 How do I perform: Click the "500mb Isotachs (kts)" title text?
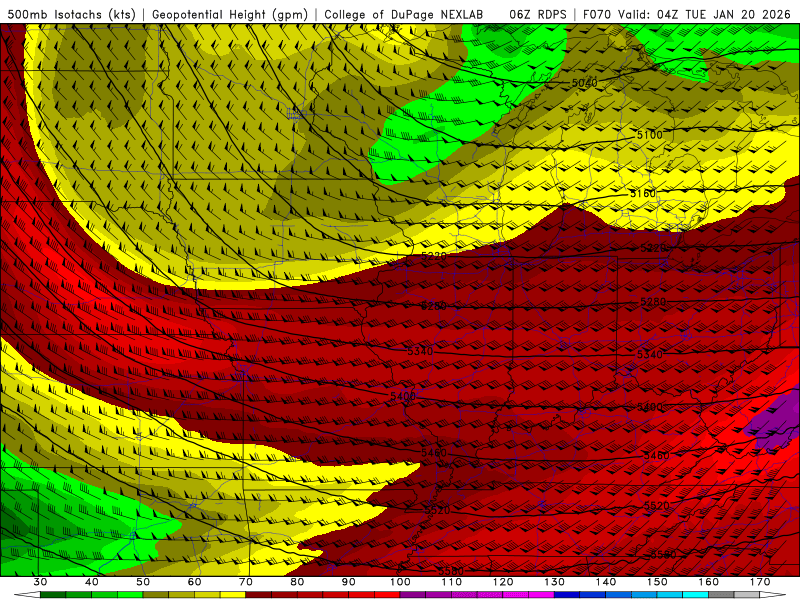pyautogui.click(x=71, y=14)
